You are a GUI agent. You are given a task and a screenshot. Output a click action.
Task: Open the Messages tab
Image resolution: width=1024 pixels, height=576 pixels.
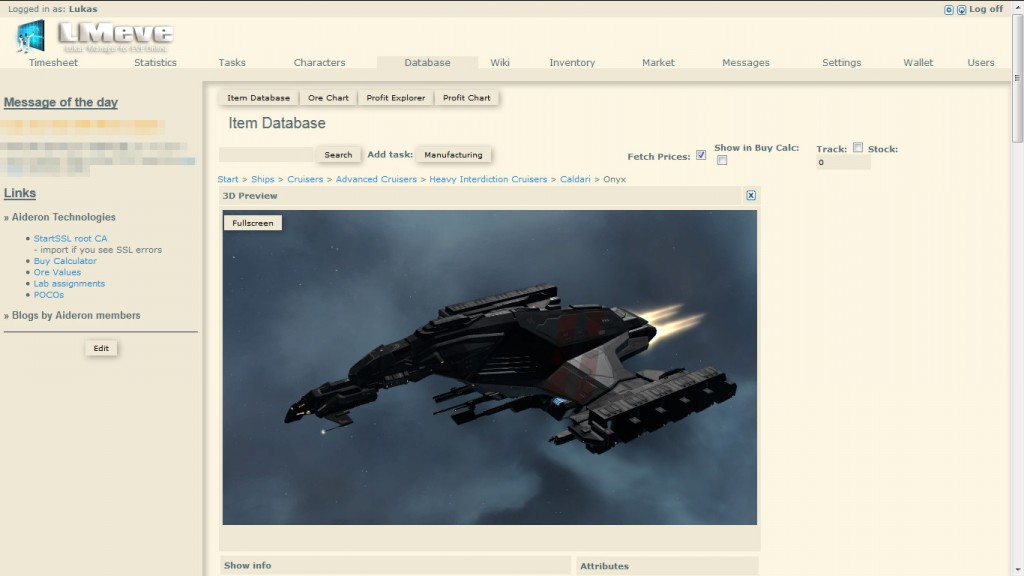pyautogui.click(x=746, y=63)
